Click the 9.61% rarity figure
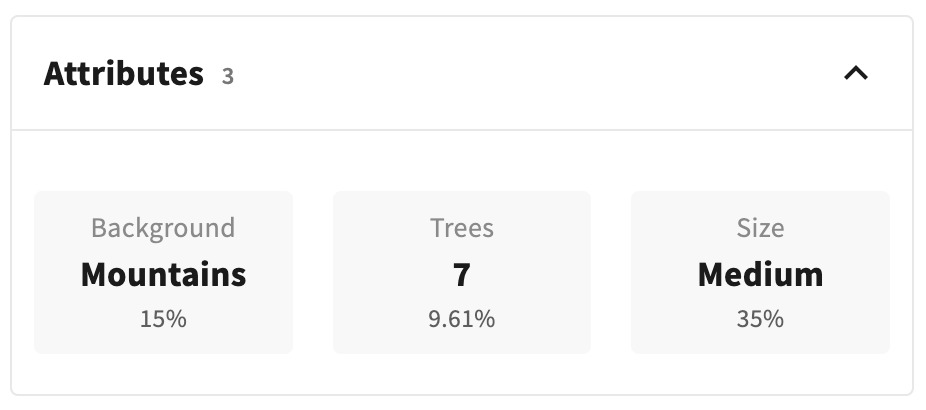 tap(461, 320)
